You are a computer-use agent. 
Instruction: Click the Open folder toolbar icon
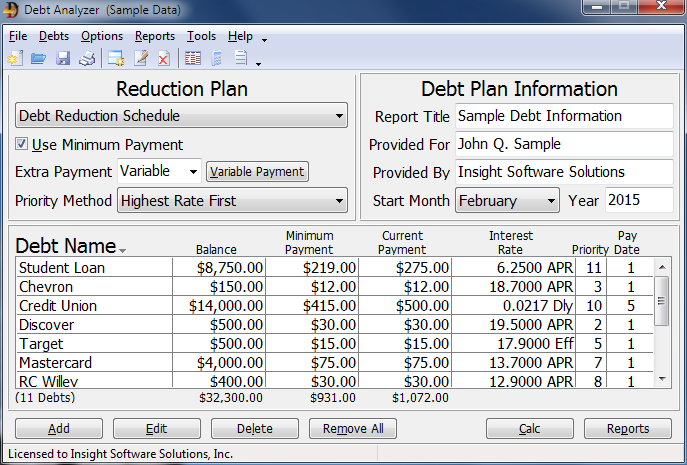tap(38, 58)
